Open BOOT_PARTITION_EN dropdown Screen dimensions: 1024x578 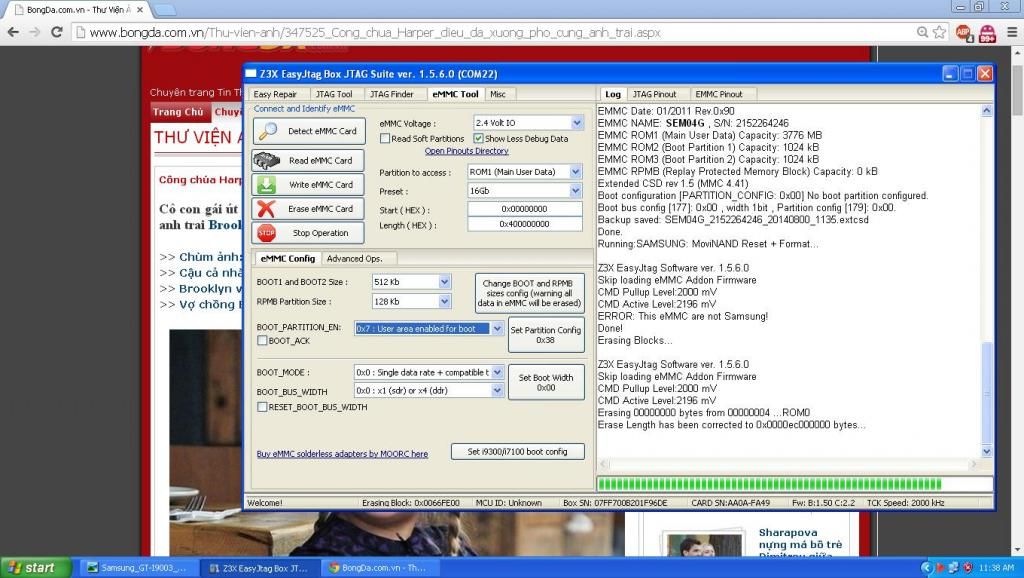pos(497,329)
